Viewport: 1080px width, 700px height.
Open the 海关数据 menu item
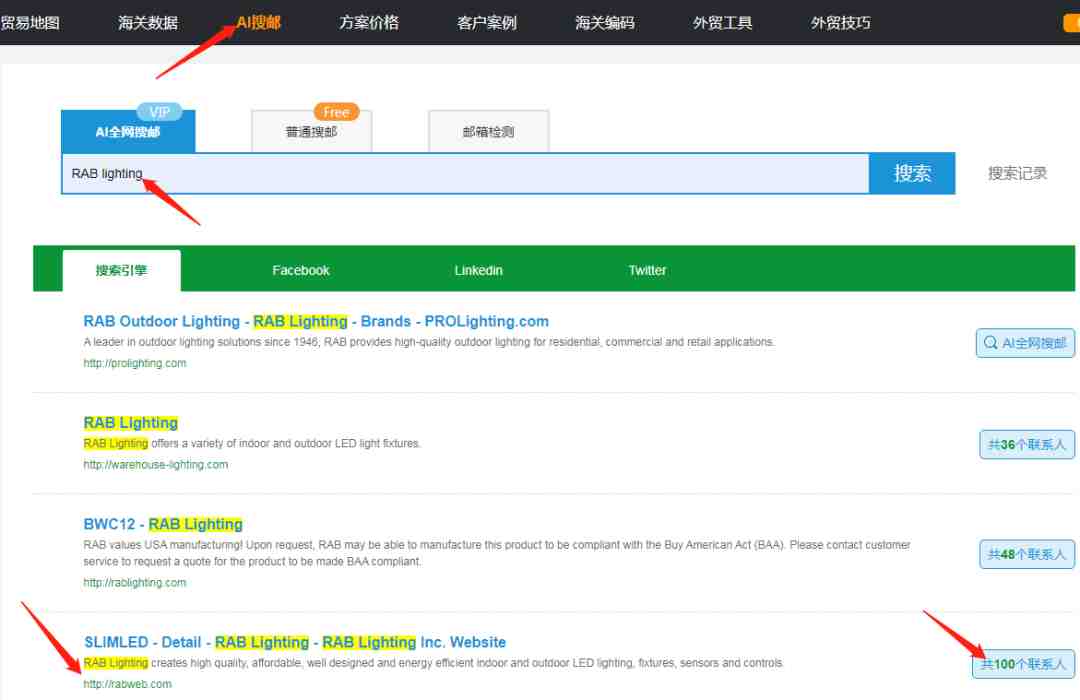click(x=147, y=23)
